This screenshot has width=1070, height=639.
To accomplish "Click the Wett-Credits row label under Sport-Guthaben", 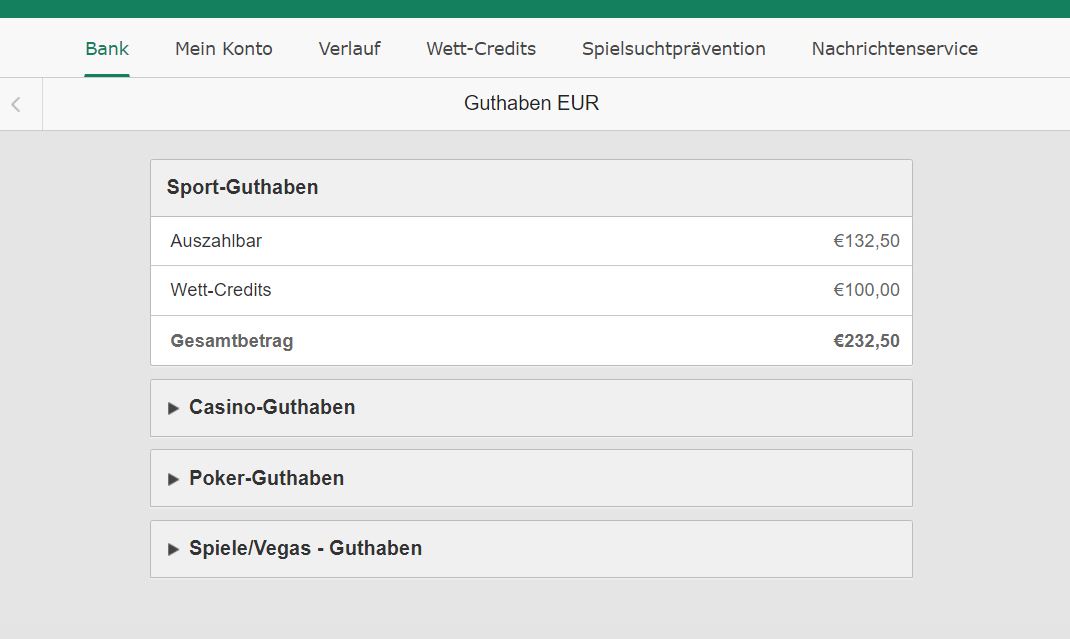I will 221,291.
